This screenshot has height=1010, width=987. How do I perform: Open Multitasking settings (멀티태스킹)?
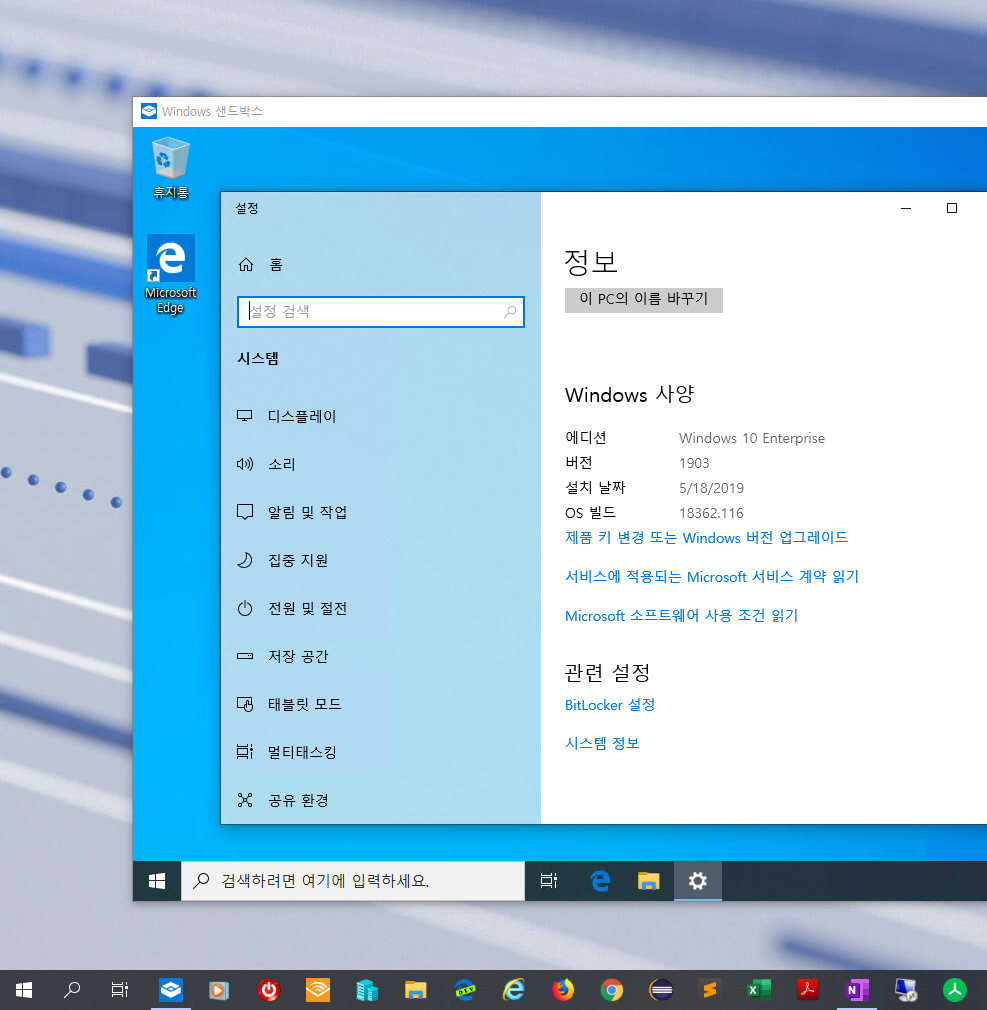point(287,752)
